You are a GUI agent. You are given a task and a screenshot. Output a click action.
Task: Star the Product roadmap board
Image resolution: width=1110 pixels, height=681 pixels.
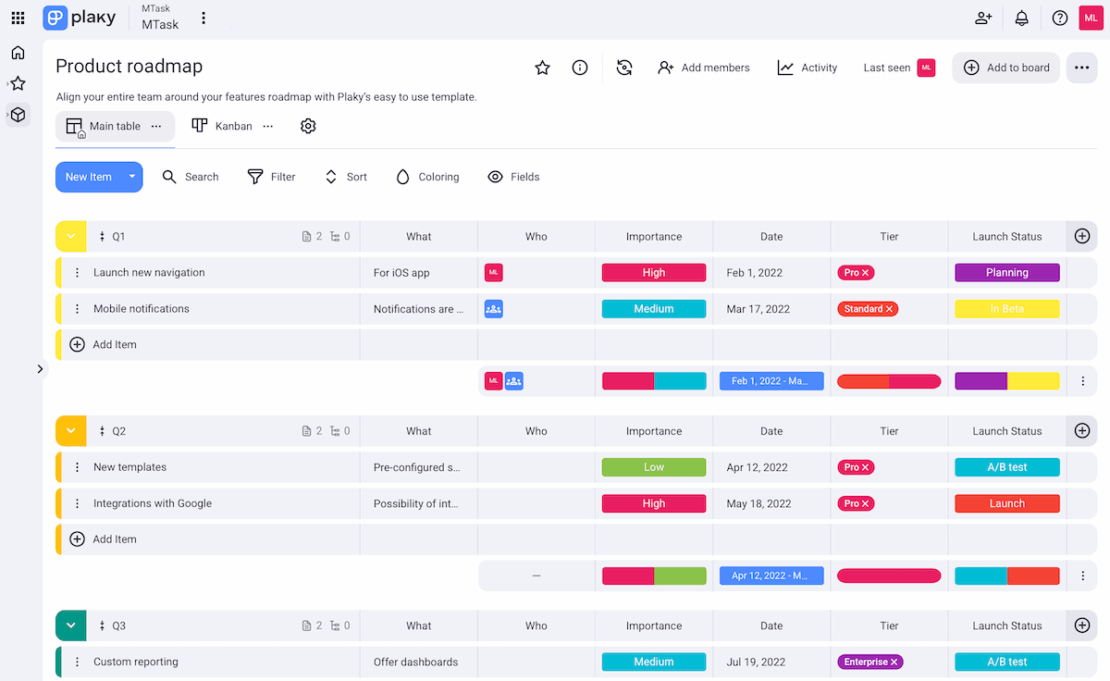tap(542, 68)
